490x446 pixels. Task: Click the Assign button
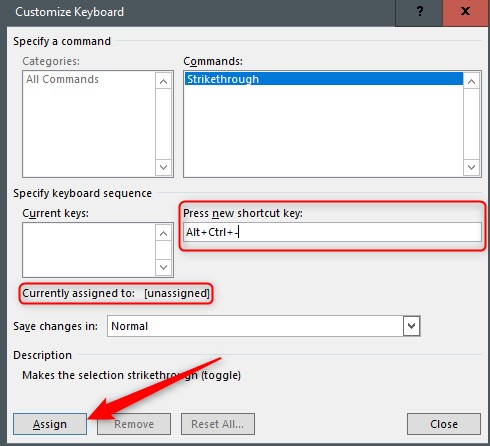click(50, 424)
